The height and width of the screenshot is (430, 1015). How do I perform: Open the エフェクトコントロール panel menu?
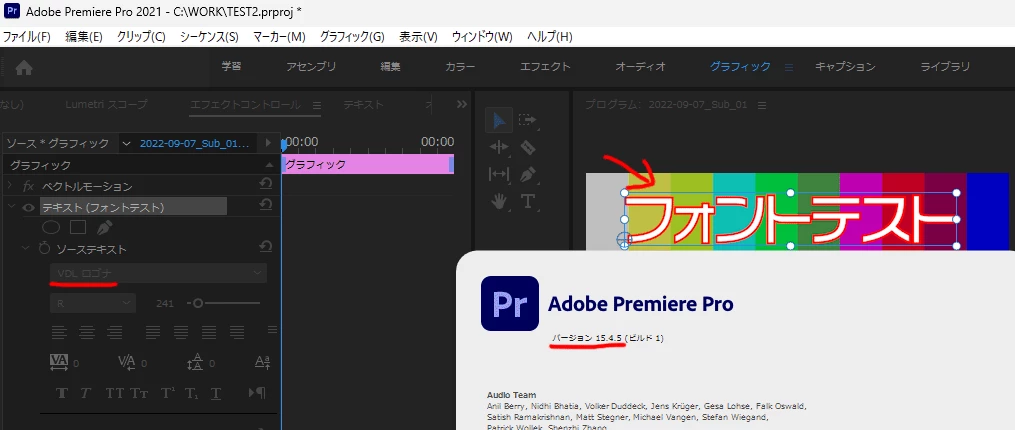tap(317, 105)
